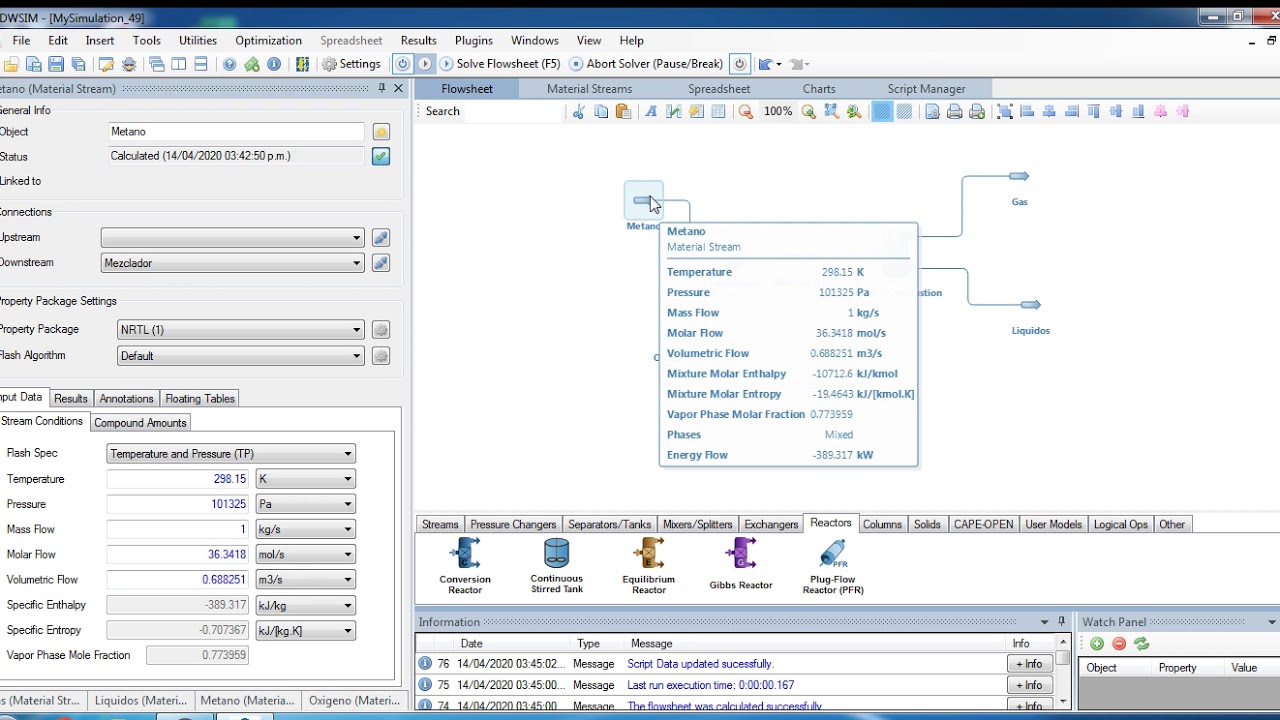Open the Flash Spec dropdown
The height and width of the screenshot is (720, 1280).
[231, 454]
